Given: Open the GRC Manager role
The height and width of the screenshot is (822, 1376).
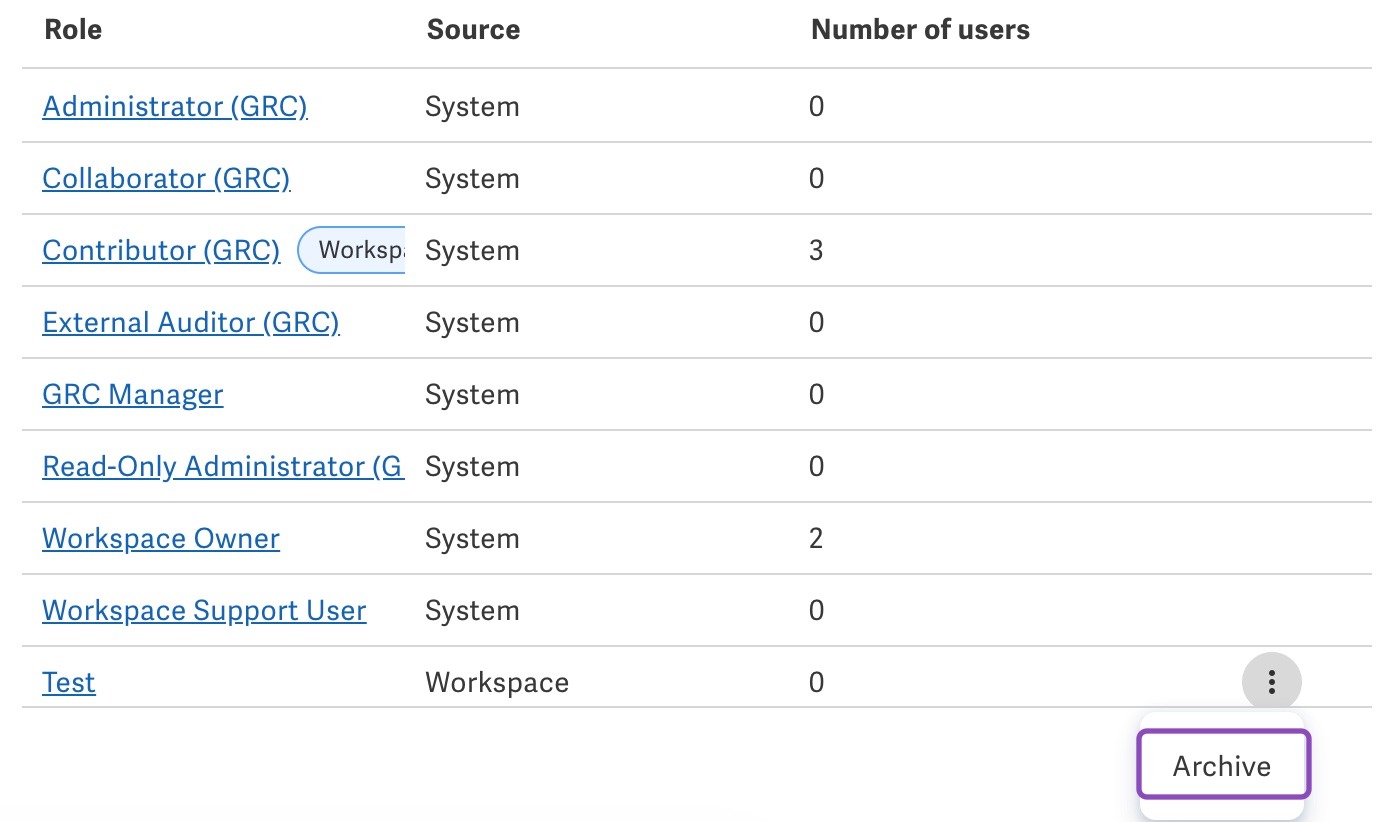Looking at the screenshot, I should [x=133, y=394].
